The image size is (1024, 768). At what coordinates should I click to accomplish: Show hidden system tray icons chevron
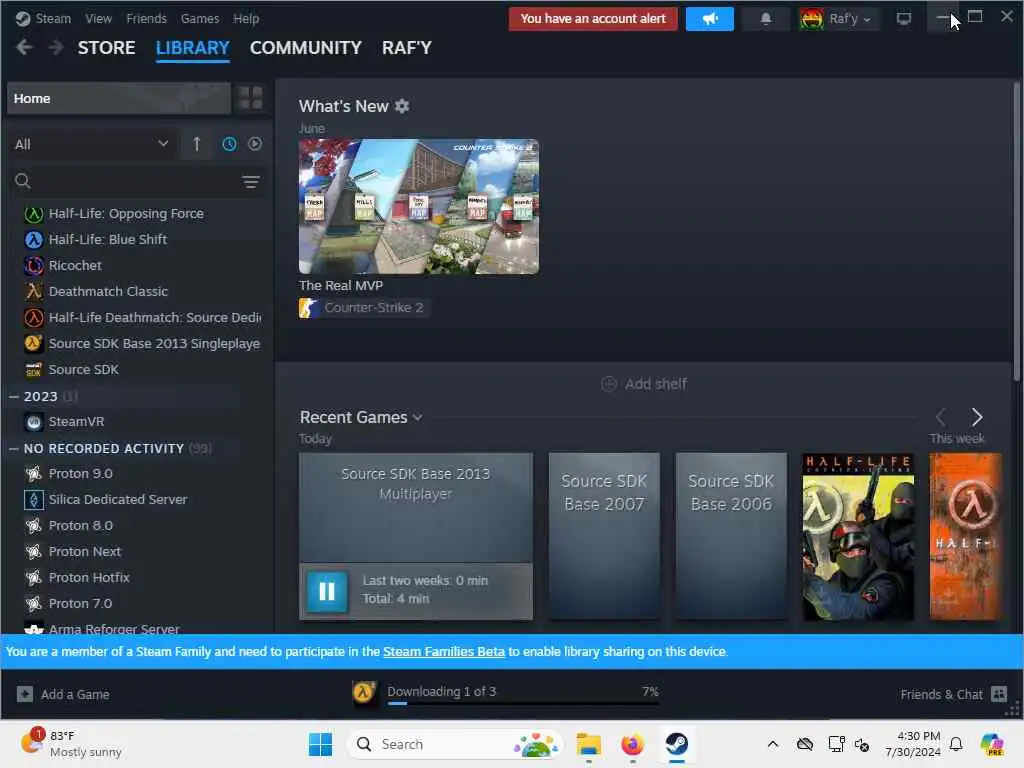(773, 744)
